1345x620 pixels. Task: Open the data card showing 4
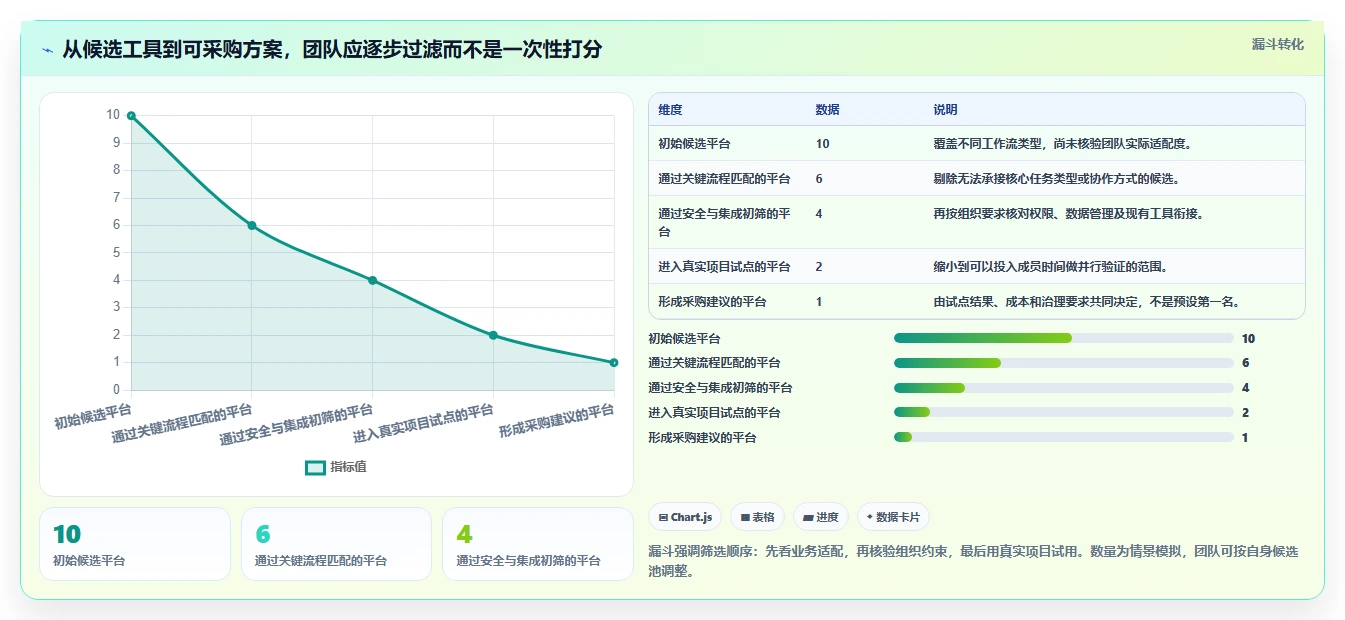538,544
